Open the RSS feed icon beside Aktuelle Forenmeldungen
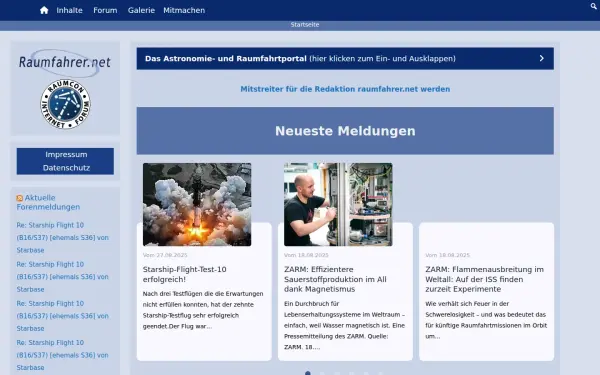This screenshot has width=600, height=375. click(x=20, y=198)
